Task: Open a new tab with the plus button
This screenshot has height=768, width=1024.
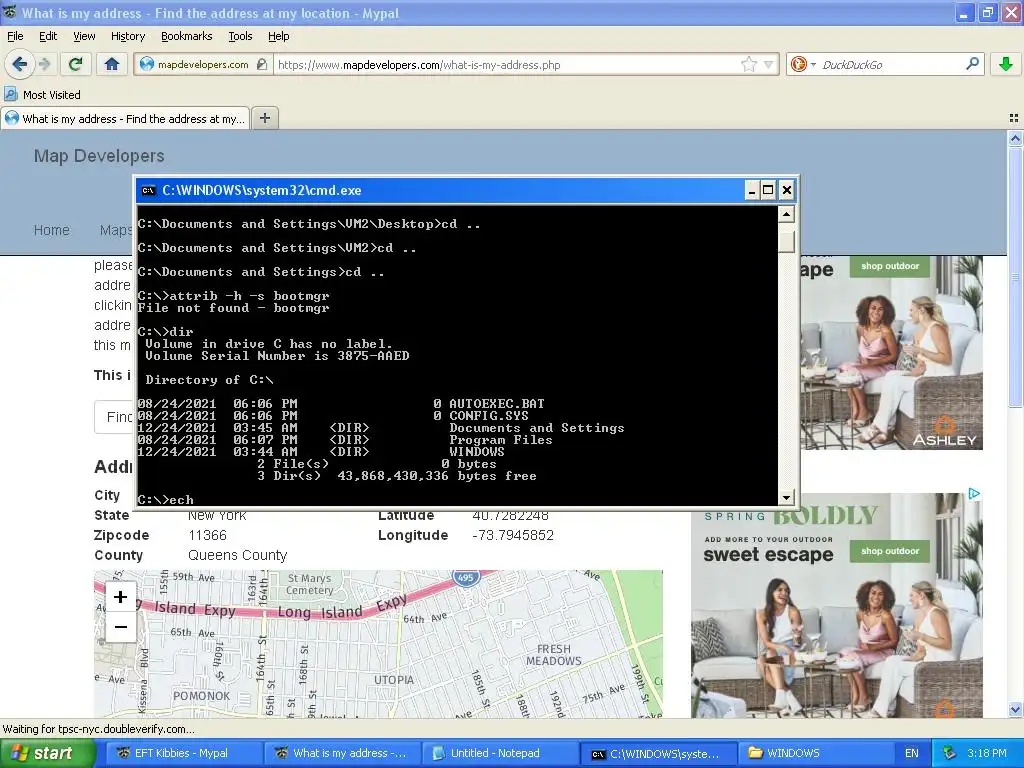Action: coord(264,118)
